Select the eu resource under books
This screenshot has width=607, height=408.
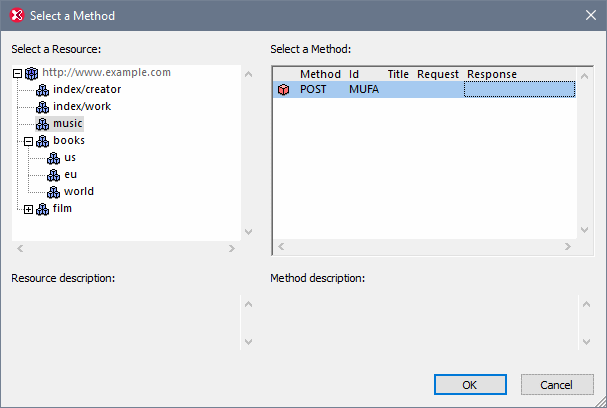click(70, 175)
